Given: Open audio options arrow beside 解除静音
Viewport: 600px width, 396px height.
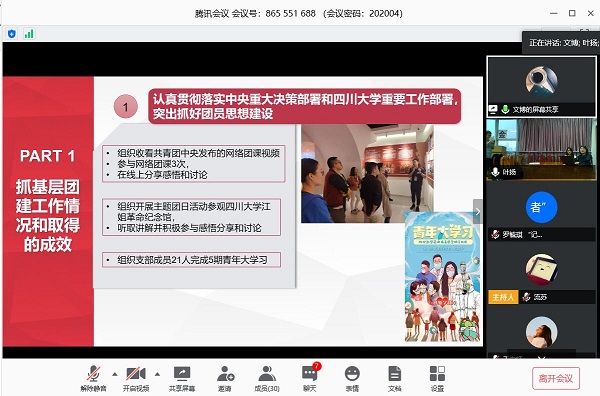Looking at the screenshot, I should point(114,374).
